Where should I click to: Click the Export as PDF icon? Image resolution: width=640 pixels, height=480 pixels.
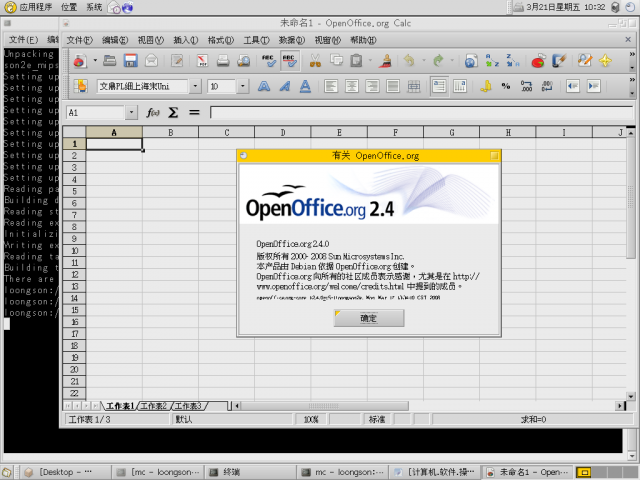click(200, 61)
